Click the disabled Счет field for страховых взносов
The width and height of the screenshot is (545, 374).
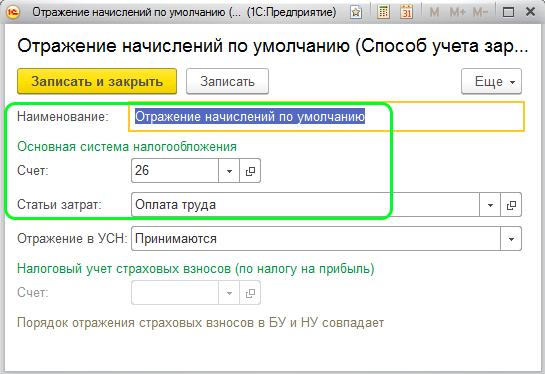coord(175,293)
